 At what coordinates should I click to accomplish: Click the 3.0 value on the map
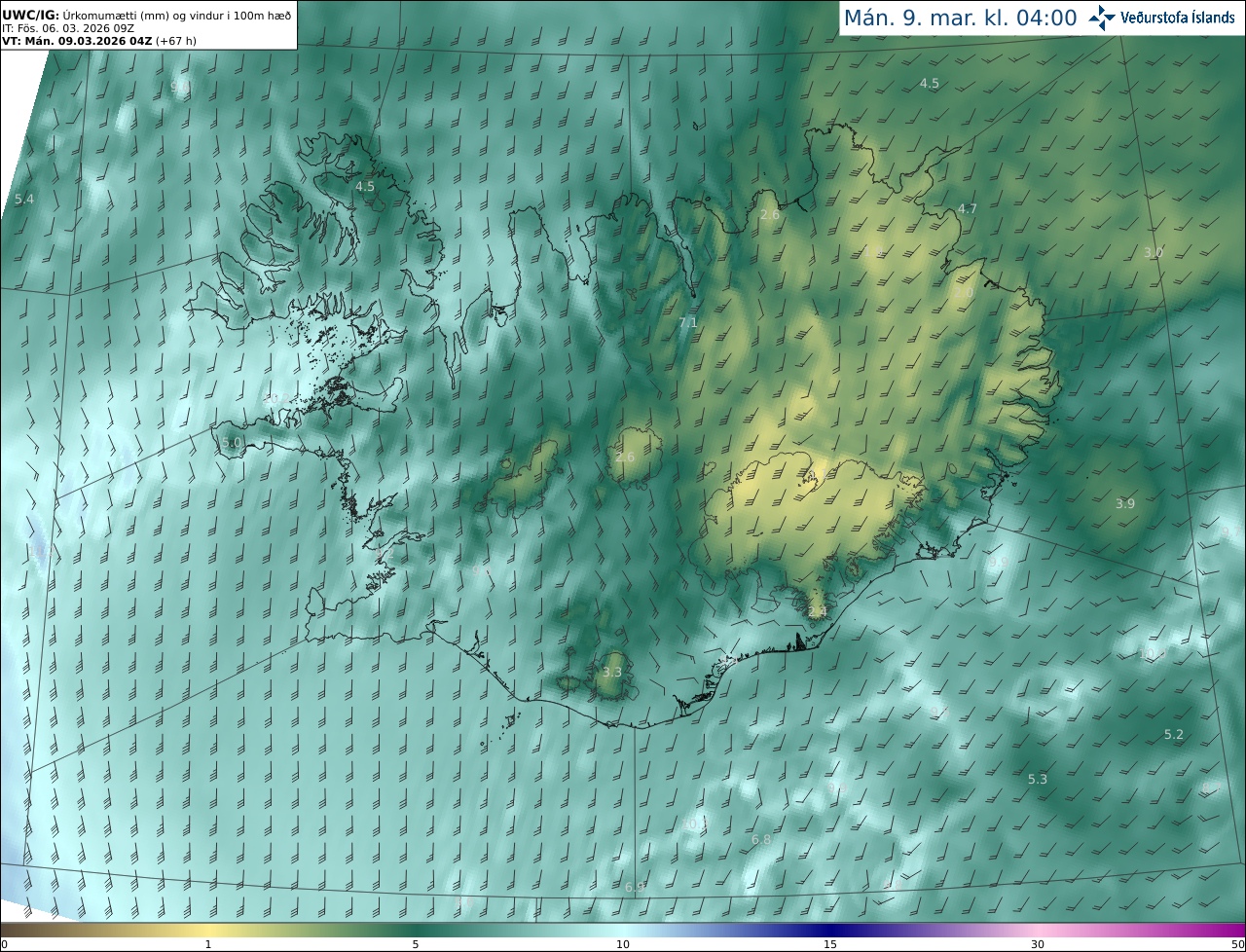click(x=1154, y=253)
